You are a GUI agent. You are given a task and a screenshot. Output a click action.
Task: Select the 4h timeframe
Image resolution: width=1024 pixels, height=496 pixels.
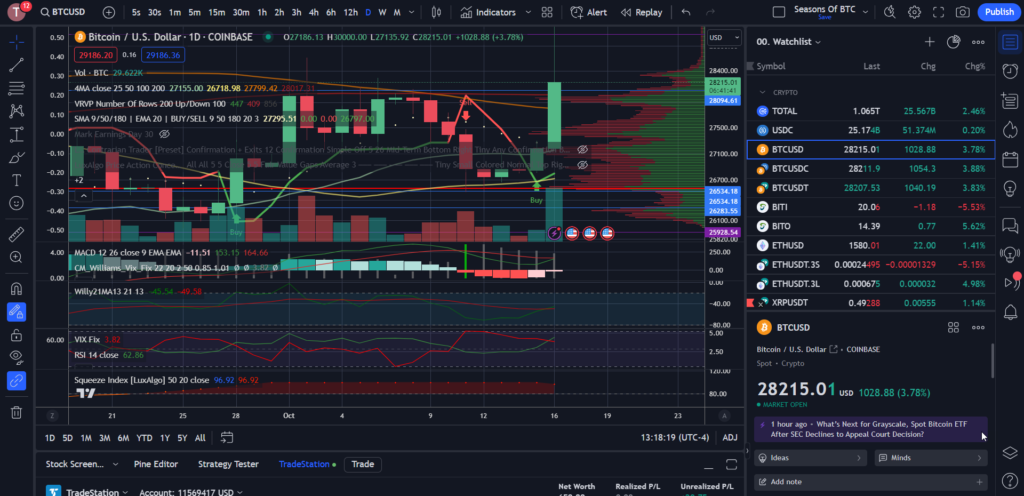313,12
